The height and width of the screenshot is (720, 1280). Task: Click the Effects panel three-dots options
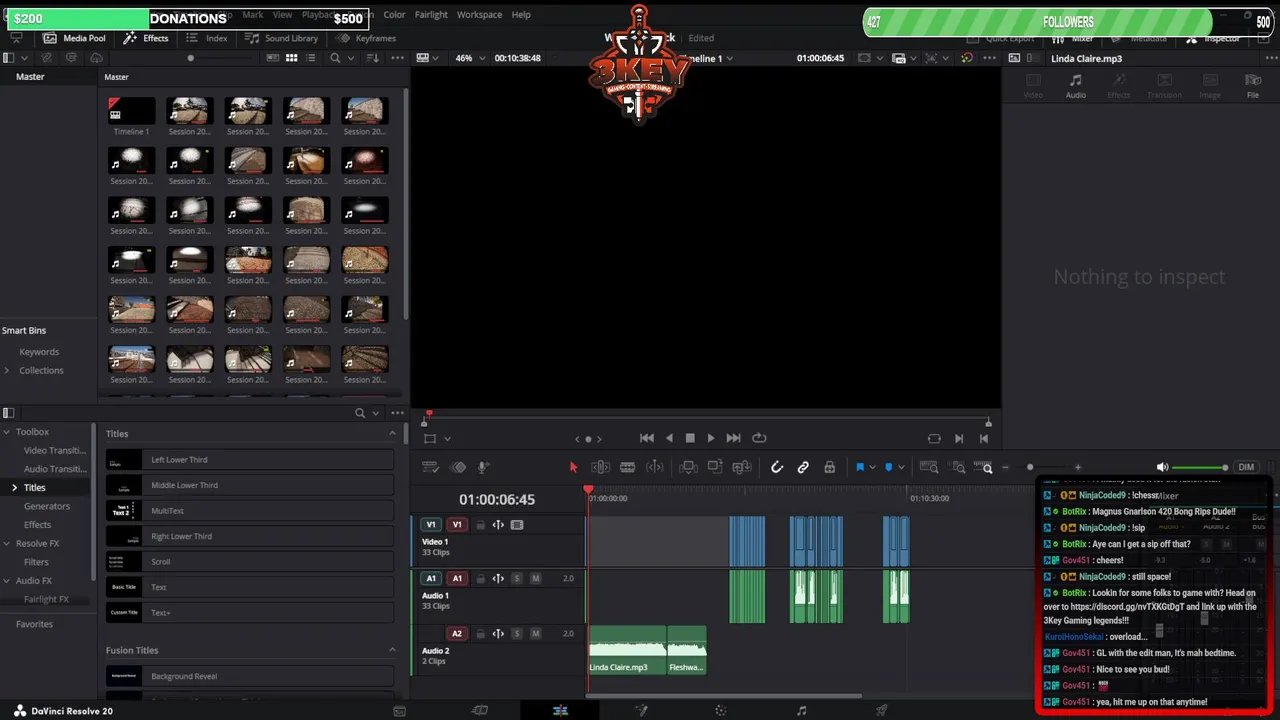pos(397,413)
